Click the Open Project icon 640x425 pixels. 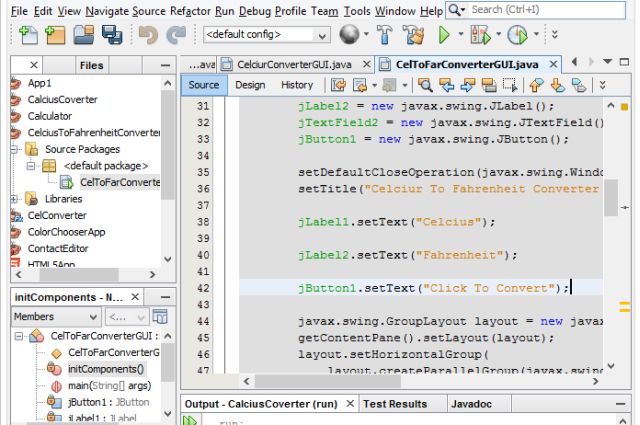pos(85,35)
